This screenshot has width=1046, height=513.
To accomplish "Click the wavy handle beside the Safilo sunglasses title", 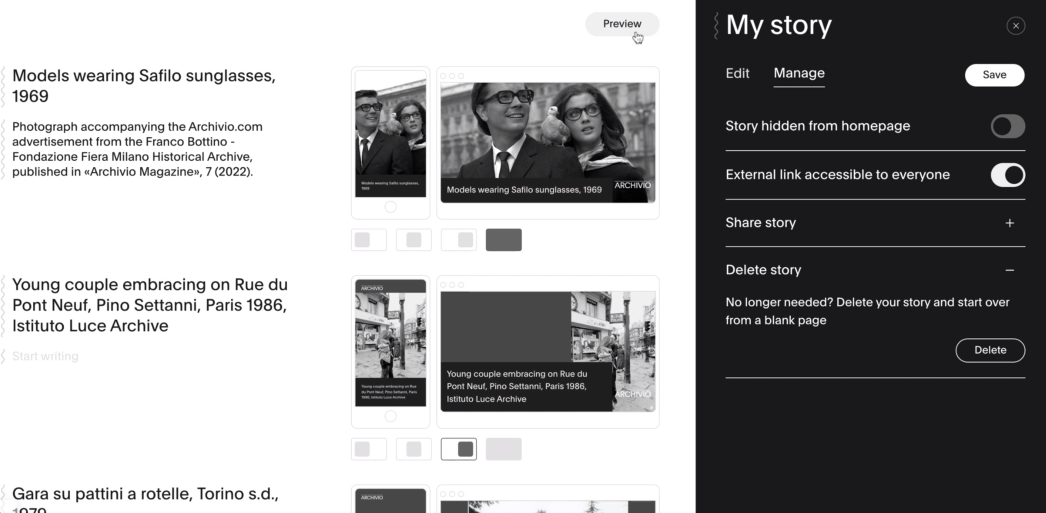I will tap(3, 86).
